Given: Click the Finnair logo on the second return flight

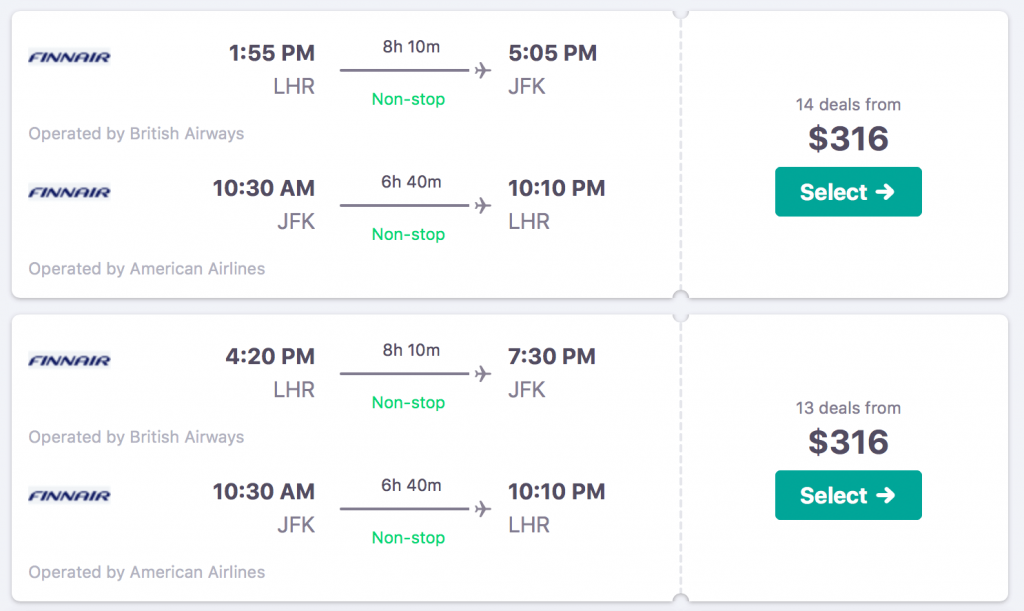Looking at the screenshot, I should (x=68, y=496).
